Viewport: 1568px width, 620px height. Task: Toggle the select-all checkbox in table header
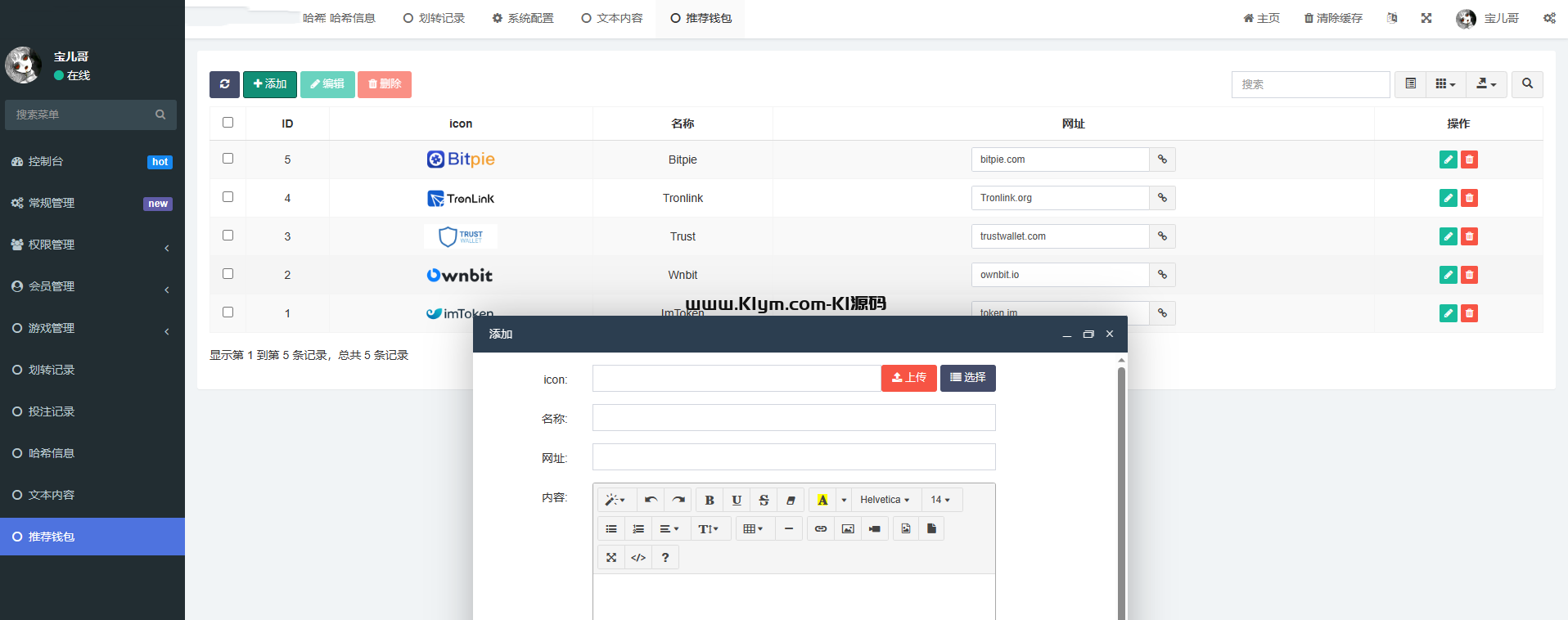(x=228, y=123)
